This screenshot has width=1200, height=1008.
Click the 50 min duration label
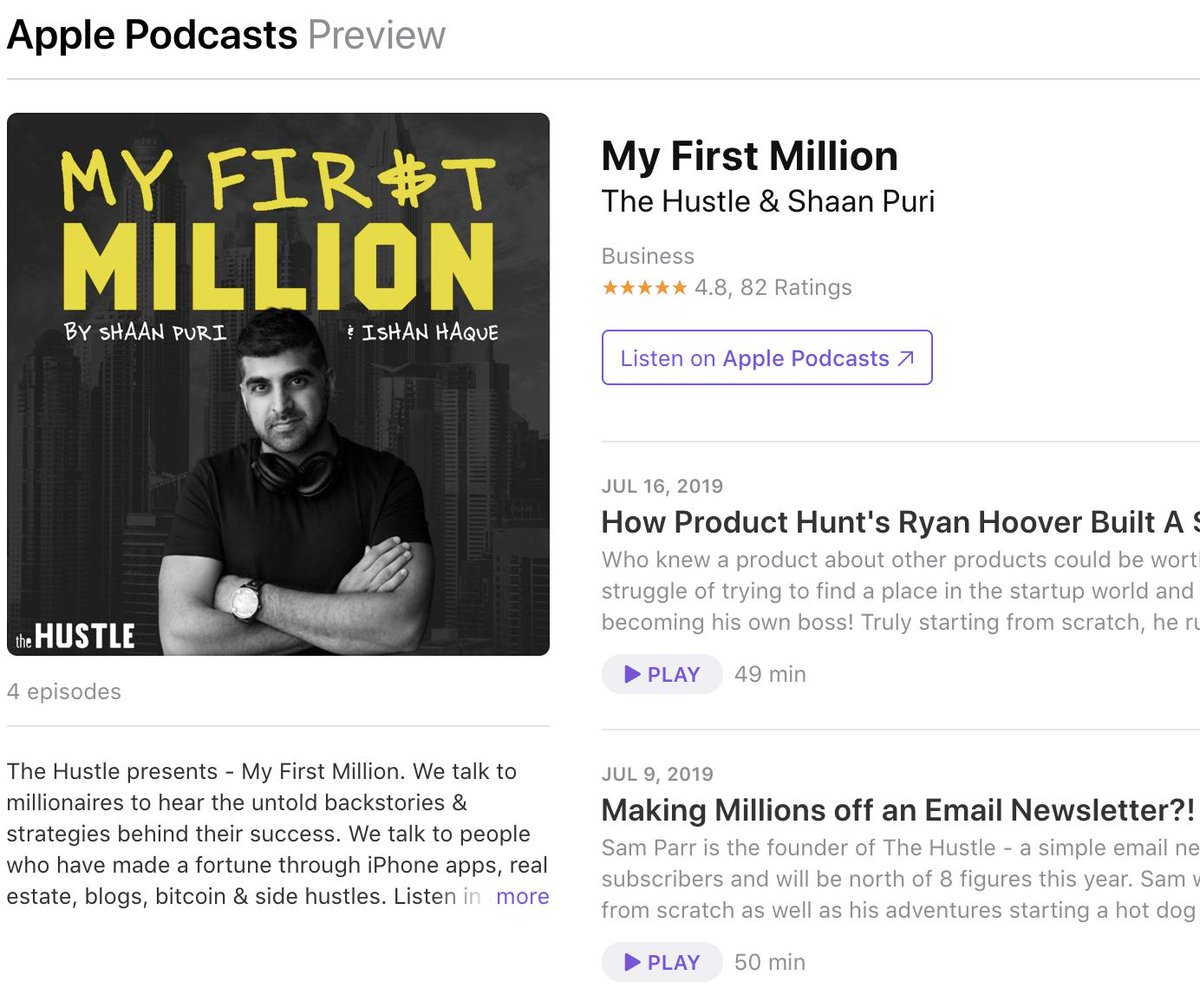point(770,962)
